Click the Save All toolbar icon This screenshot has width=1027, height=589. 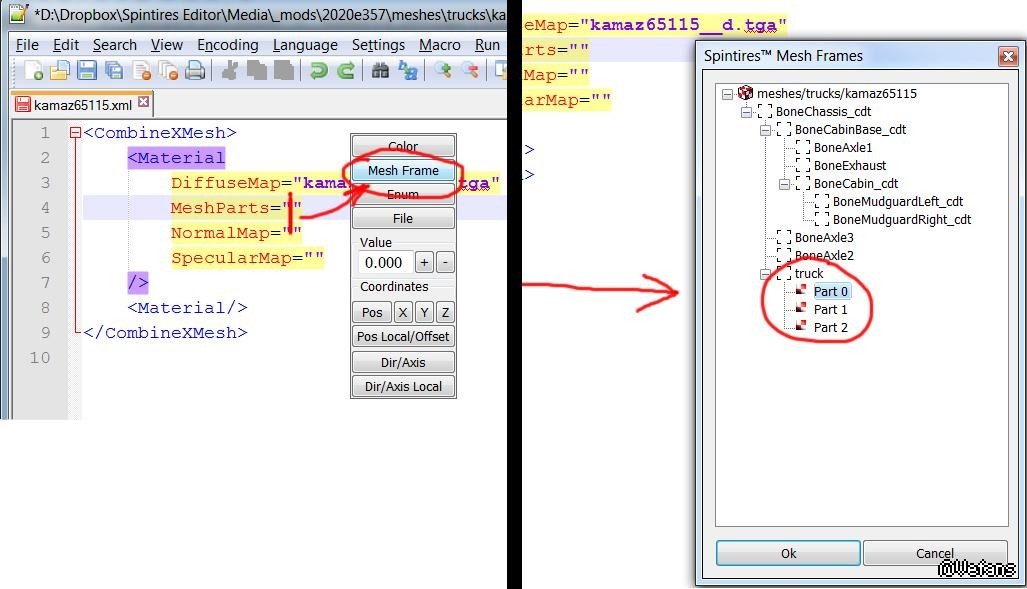[114, 70]
